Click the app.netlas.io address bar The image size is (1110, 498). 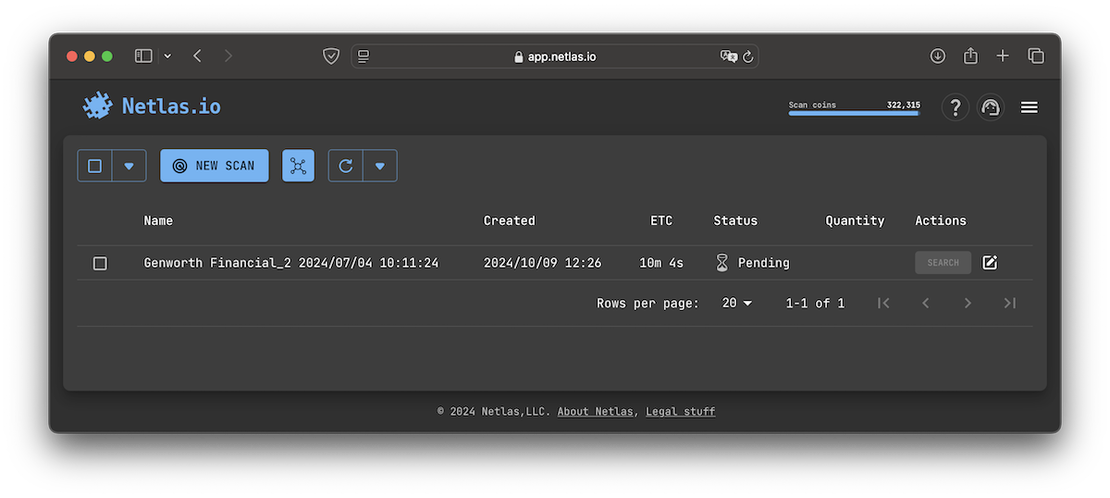(x=555, y=56)
